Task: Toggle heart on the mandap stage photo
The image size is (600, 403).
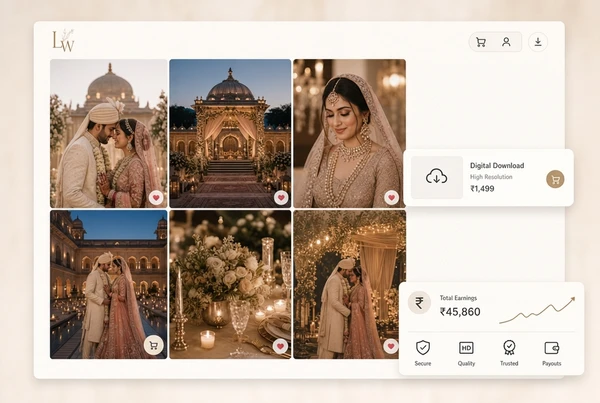Action: click(x=281, y=197)
